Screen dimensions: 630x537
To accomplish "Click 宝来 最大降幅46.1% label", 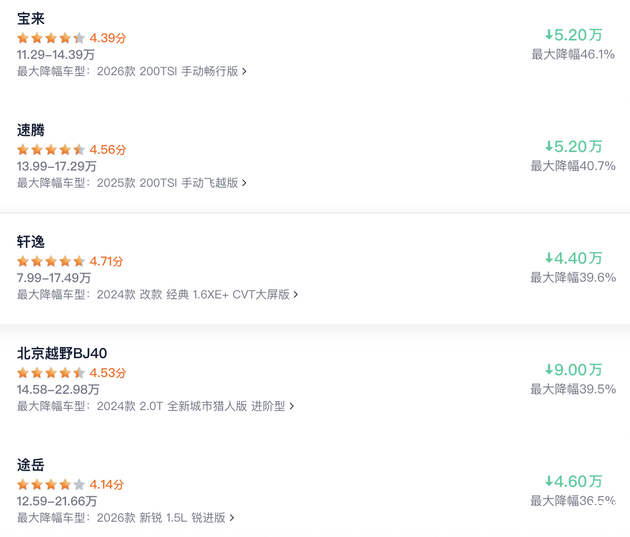I will (573, 54).
